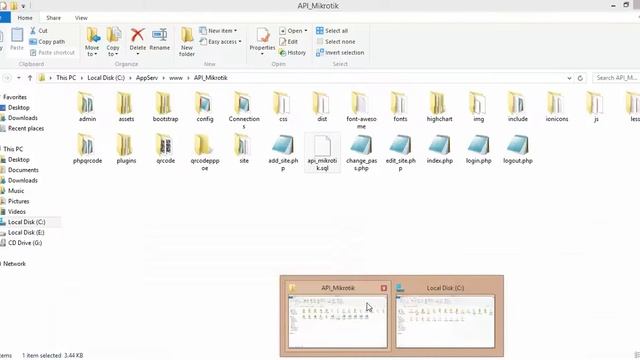Open the admin folder

[x=87, y=107]
